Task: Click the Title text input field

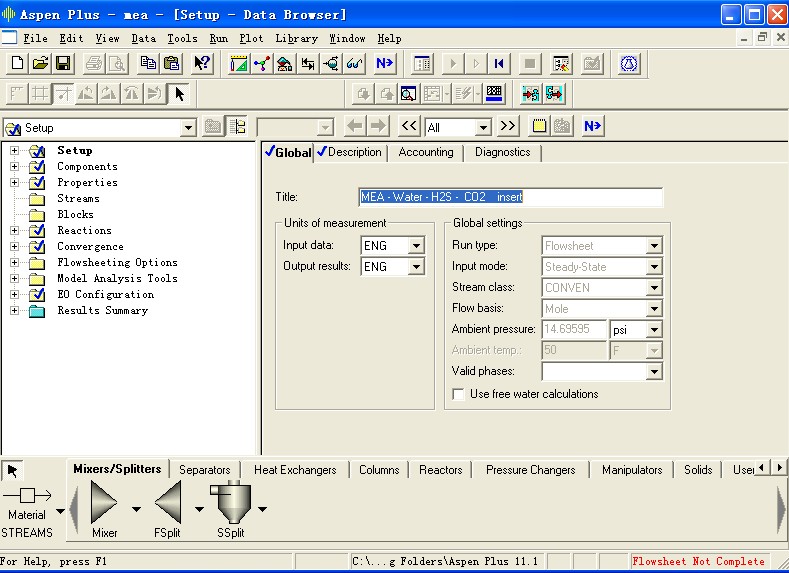Action: 510,197
